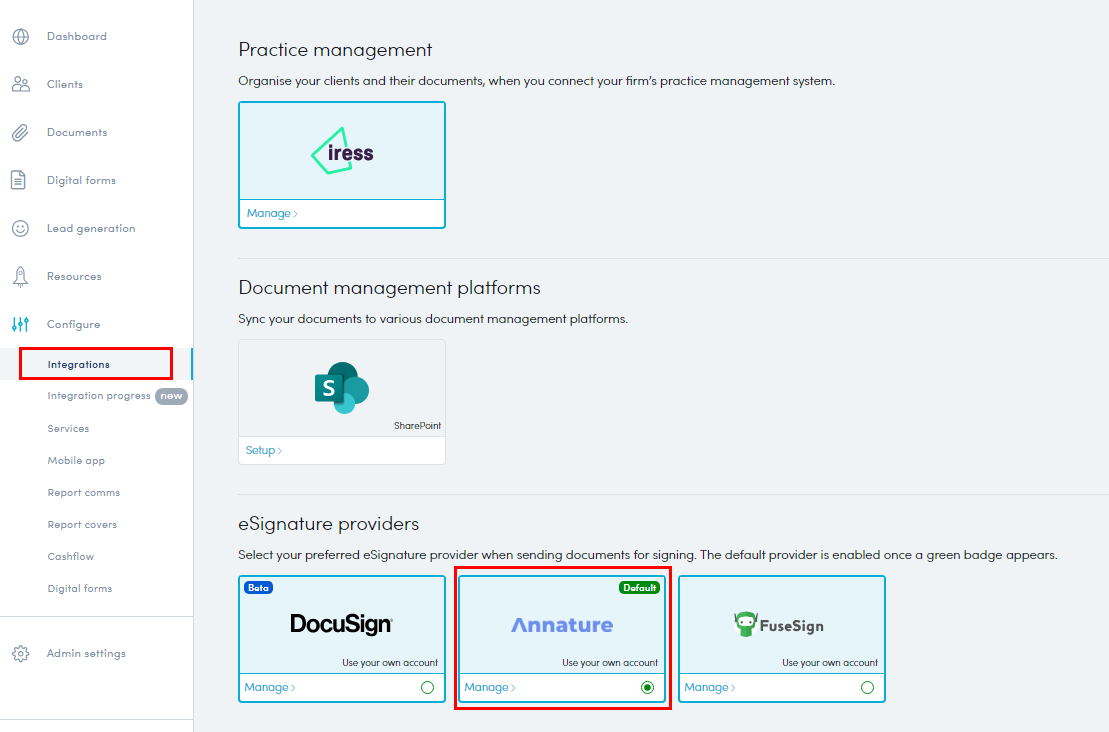Click the Documents paperclip icon
1109x732 pixels.
tap(20, 133)
